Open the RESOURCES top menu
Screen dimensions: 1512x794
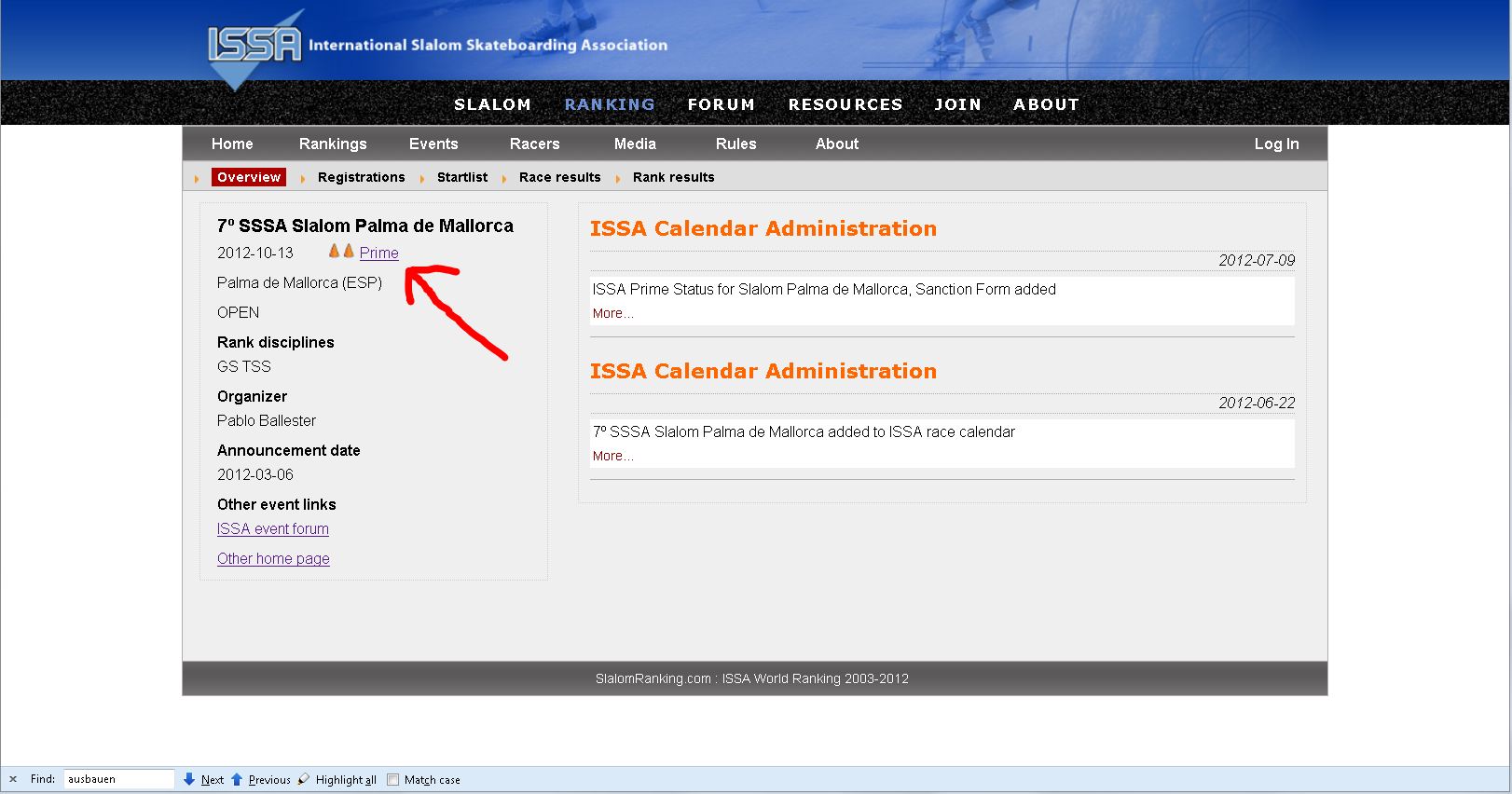[x=845, y=104]
